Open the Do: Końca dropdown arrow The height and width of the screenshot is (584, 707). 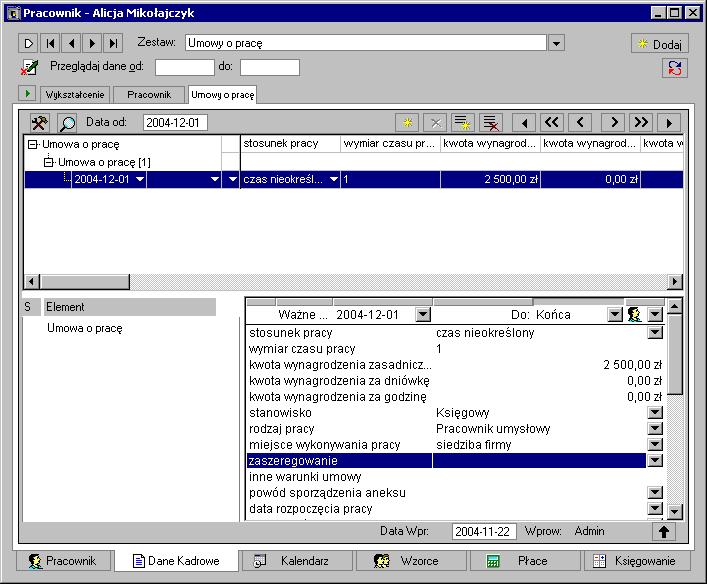pyautogui.click(x=615, y=314)
